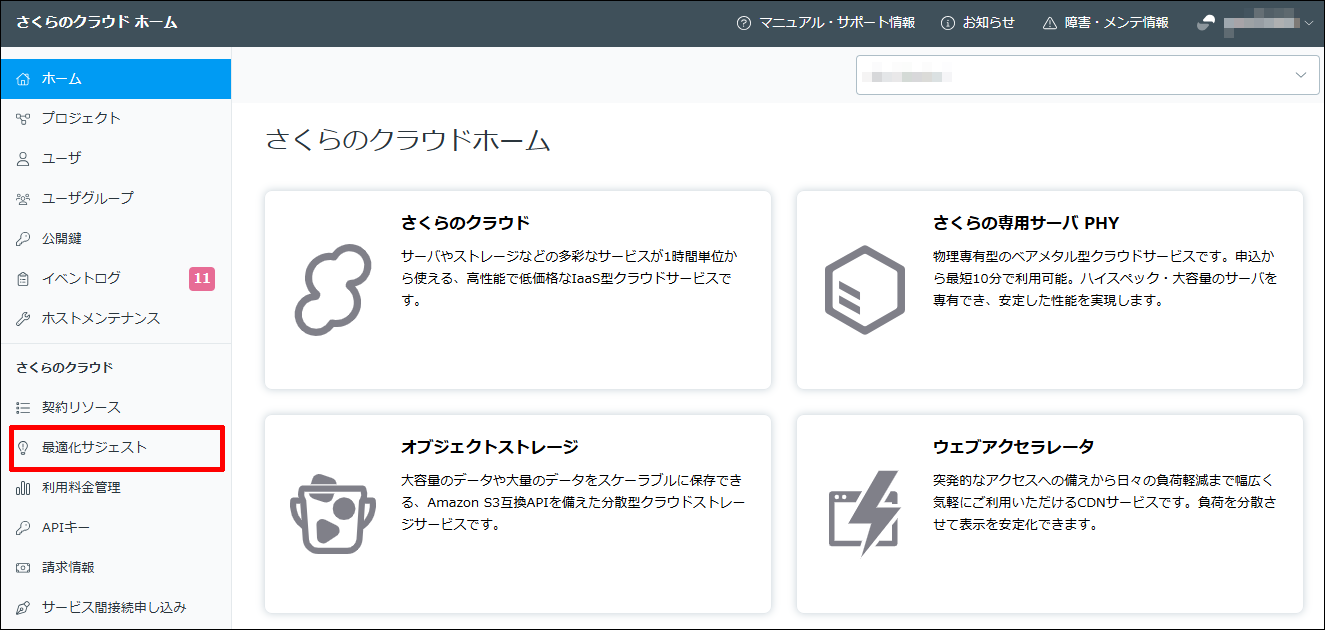Click the Sakura Cloud logo icon

click(x=334, y=290)
